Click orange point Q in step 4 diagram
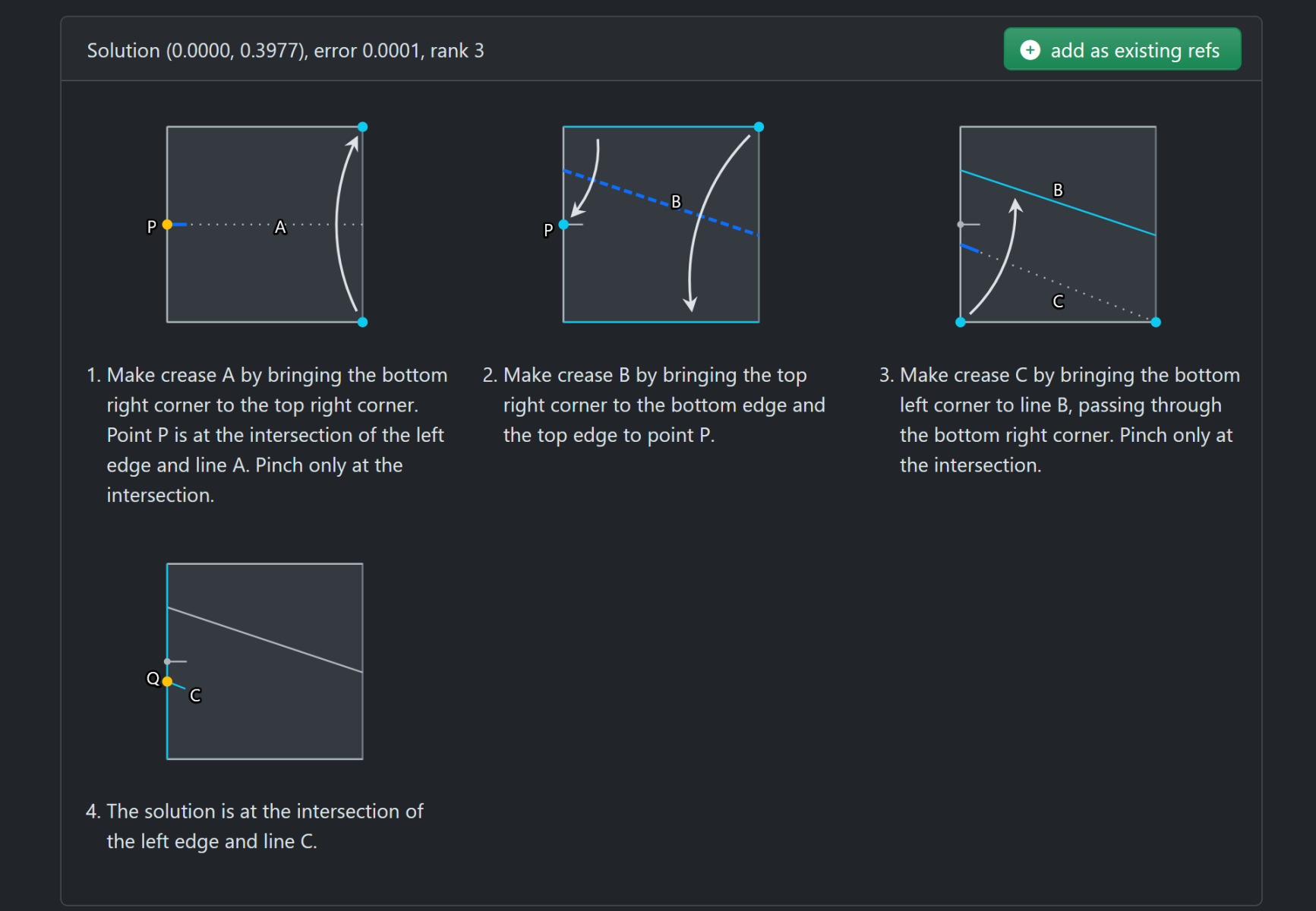This screenshot has height=911, width=1316. 167,682
